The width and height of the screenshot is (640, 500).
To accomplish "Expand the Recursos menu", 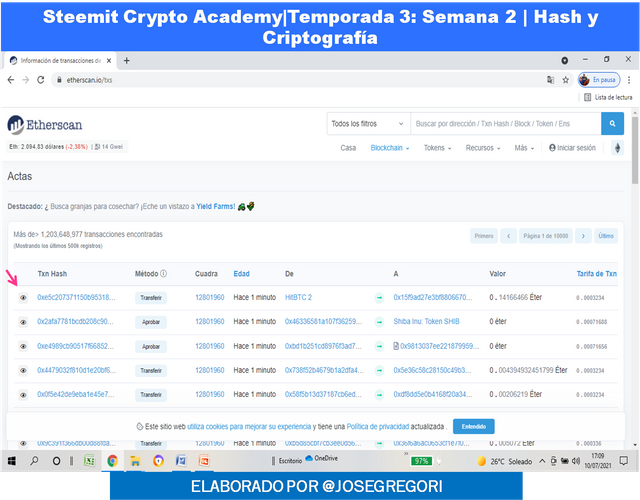I will pyautogui.click(x=483, y=148).
